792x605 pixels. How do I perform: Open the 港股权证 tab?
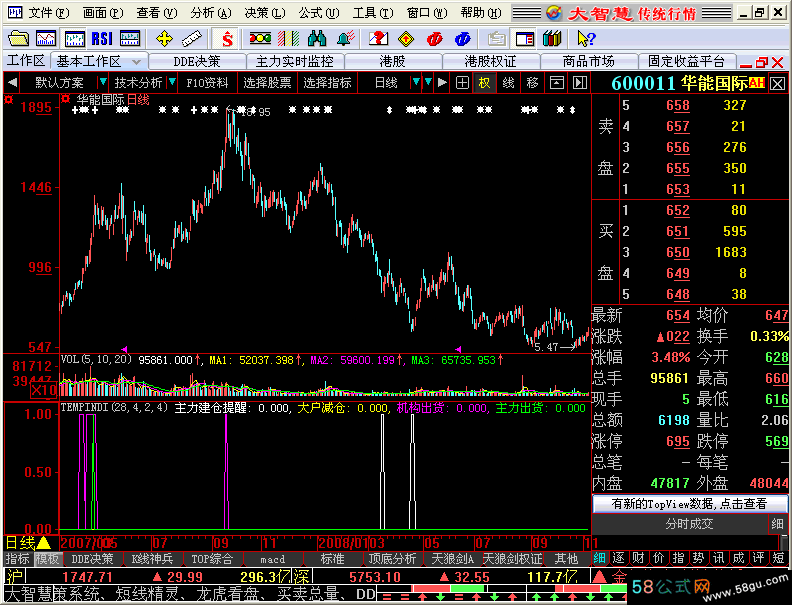490,62
